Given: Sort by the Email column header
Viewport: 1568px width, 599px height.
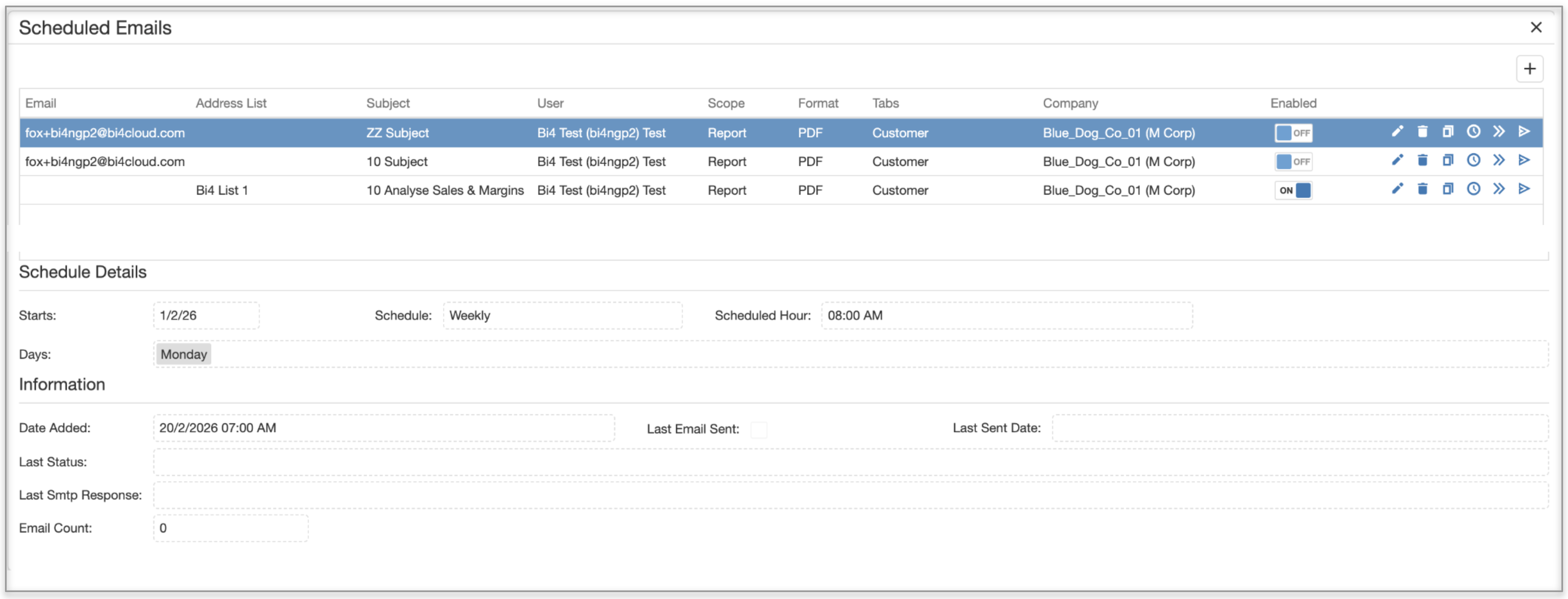Looking at the screenshot, I should click(x=41, y=103).
